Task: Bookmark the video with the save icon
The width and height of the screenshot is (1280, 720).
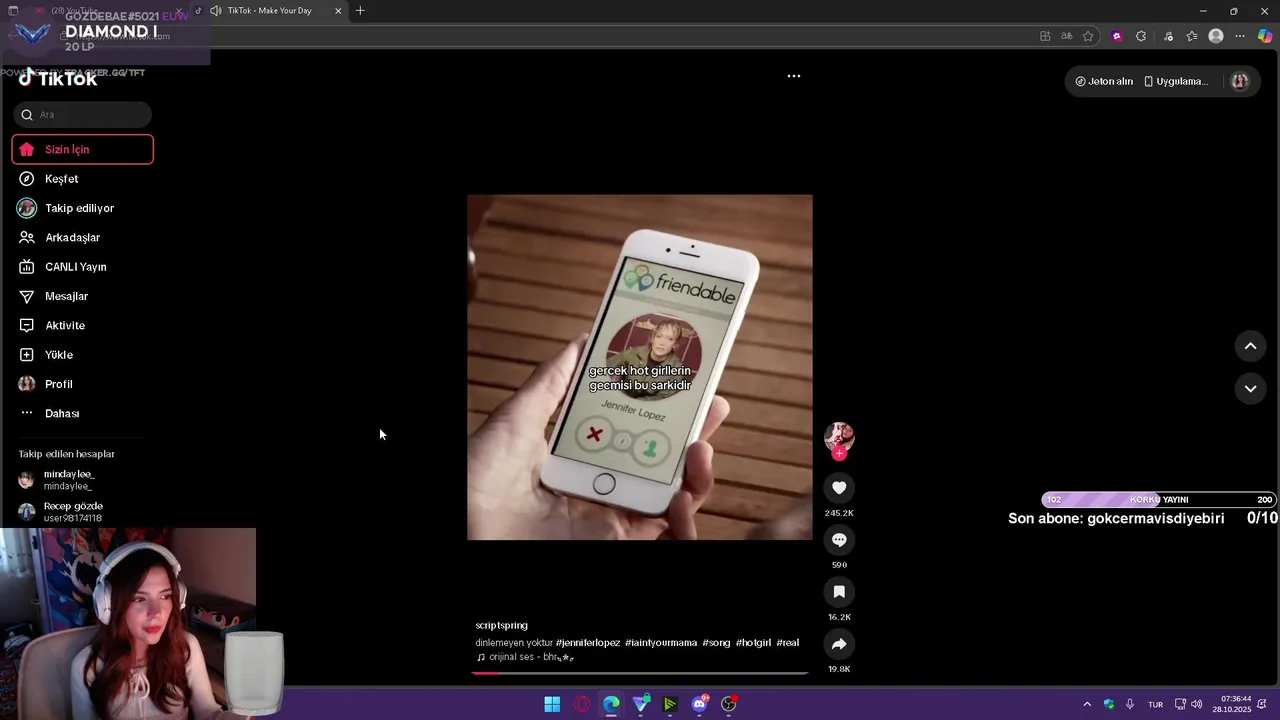Action: click(x=839, y=592)
